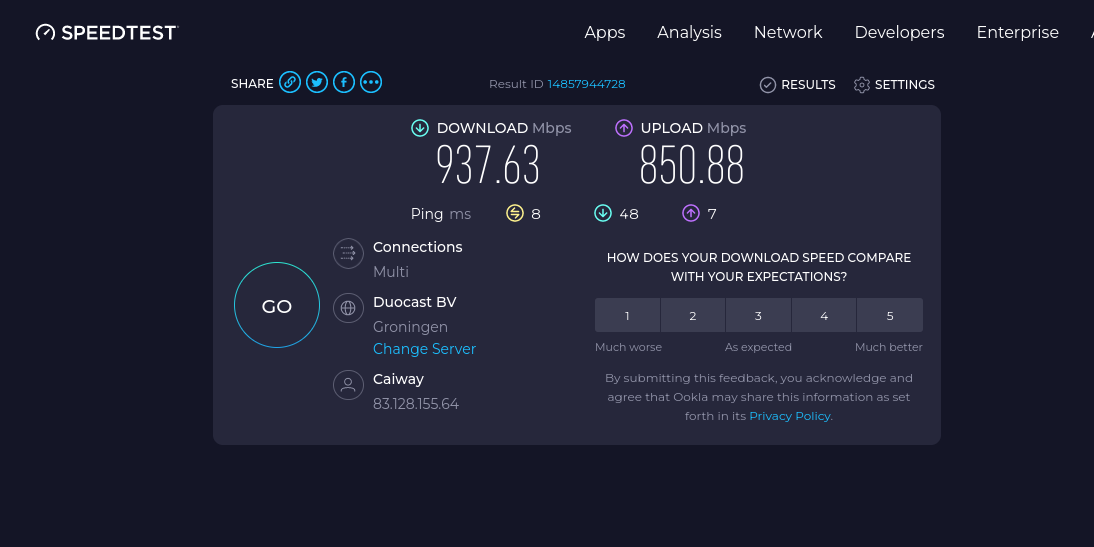Image resolution: width=1094 pixels, height=547 pixels.
Task: Click the yellow idle ping icon
Action: [515, 213]
